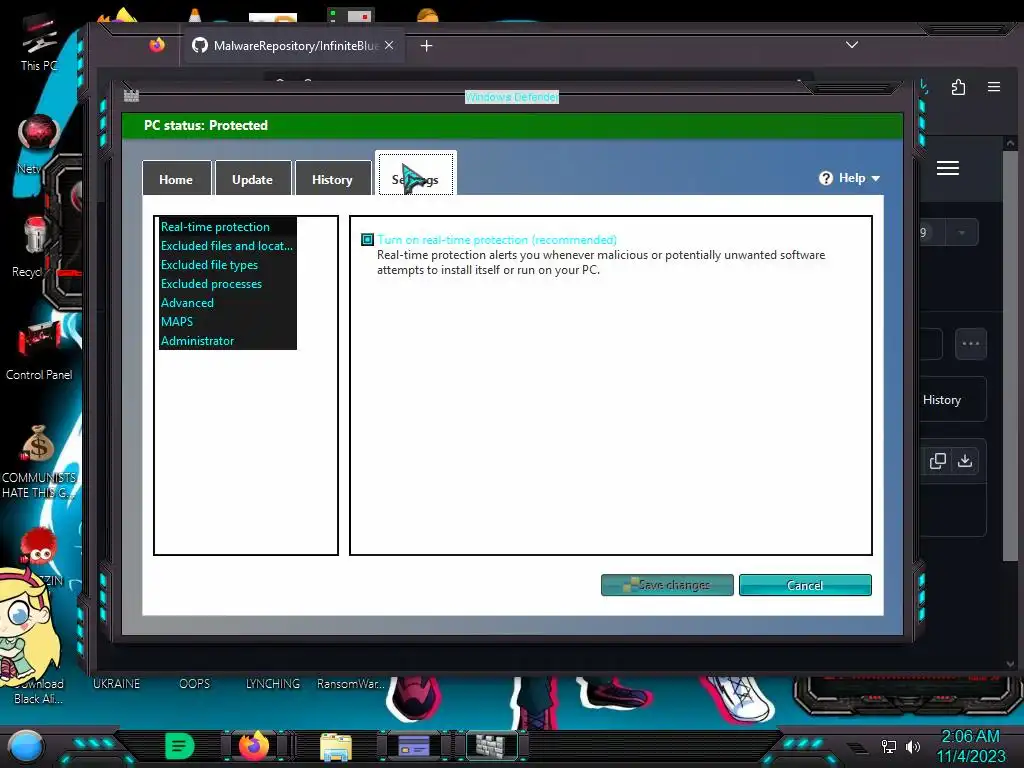Viewport: 1024px width, 768px height.
Task: Click the UKRAINE desktop item label
Action: 116,684
